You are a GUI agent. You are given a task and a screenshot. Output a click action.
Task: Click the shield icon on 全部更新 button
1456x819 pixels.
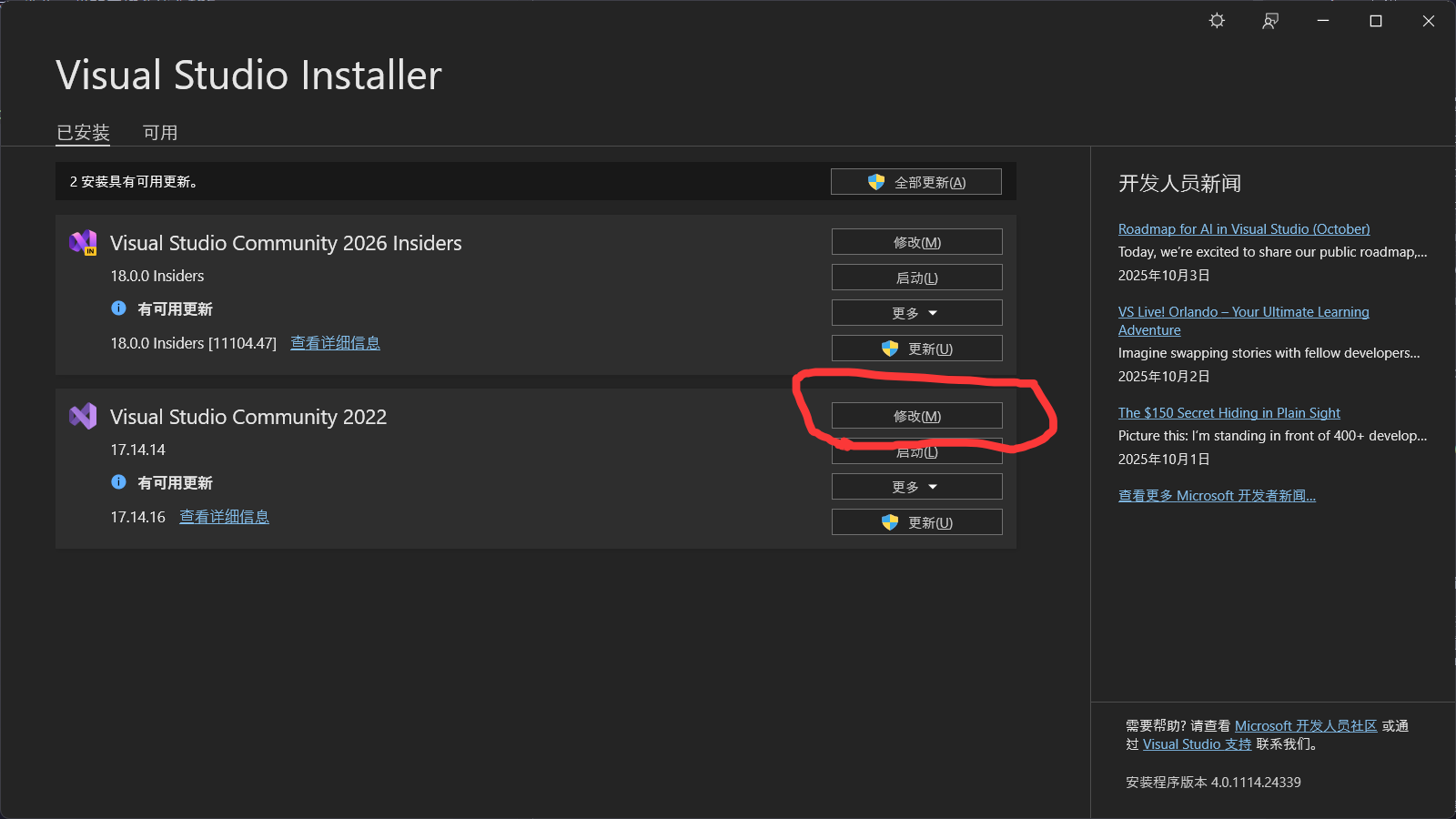[x=876, y=182]
